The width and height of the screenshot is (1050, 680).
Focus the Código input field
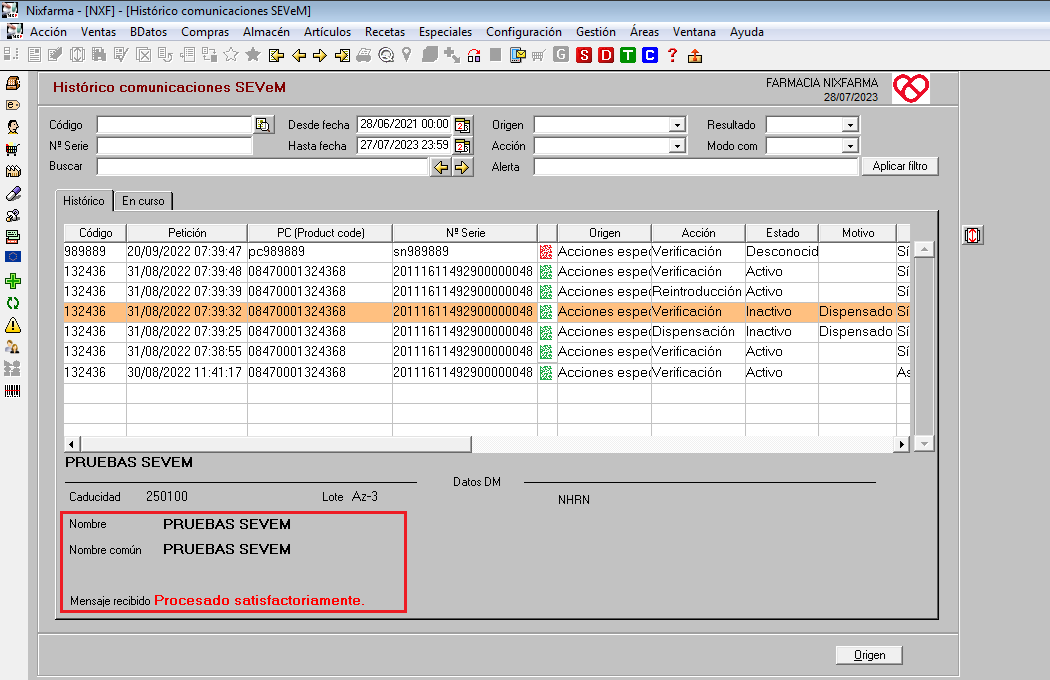(x=174, y=125)
